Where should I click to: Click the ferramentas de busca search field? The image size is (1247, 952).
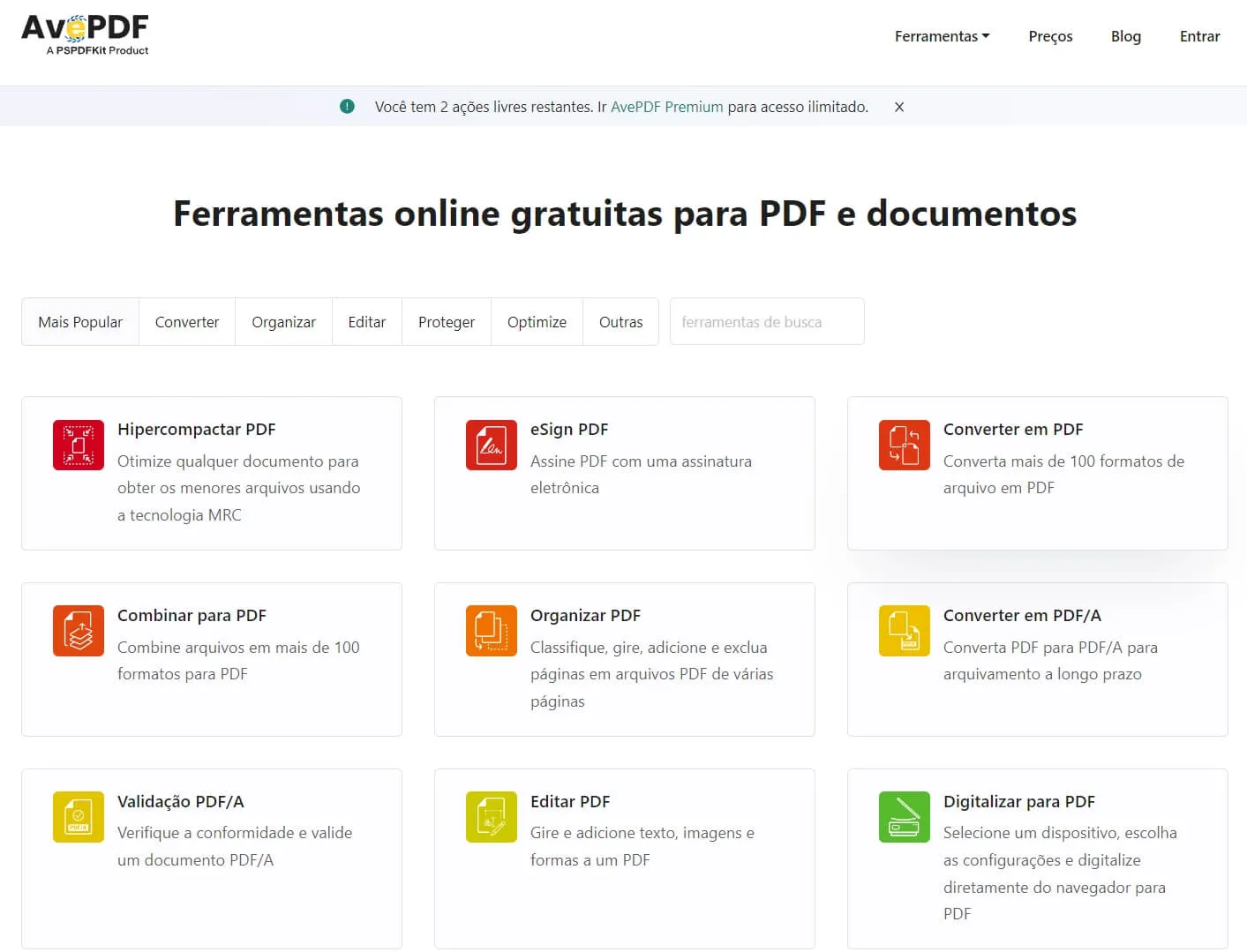point(766,321)
